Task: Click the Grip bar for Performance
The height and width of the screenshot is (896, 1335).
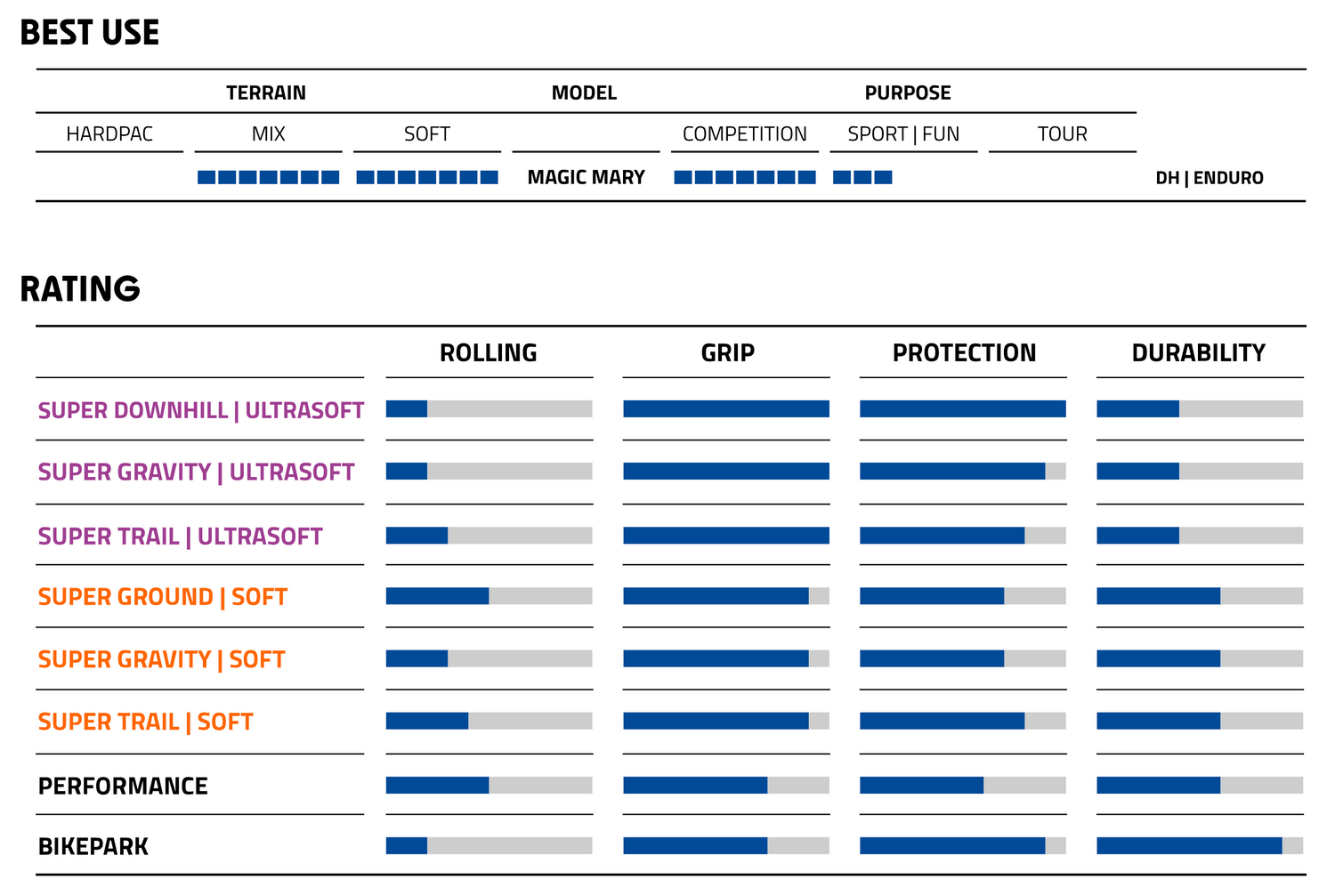Action: 726,786
